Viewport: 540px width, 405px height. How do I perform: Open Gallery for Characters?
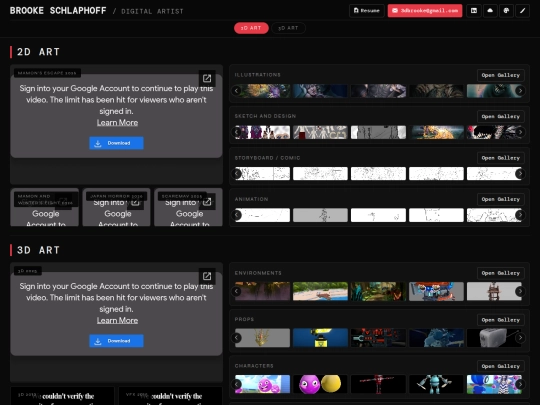501,366
